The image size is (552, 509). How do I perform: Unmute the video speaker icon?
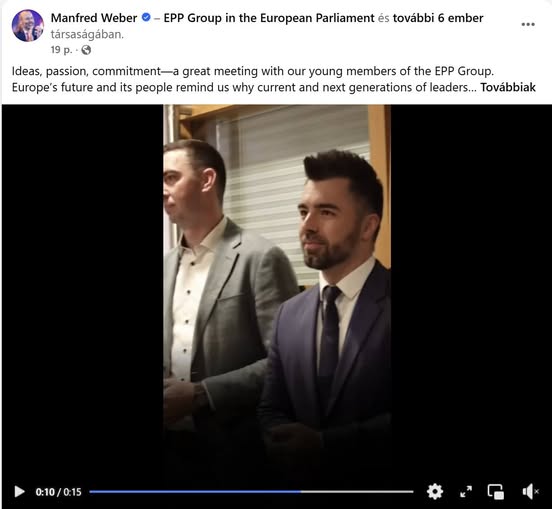[530, 491]
